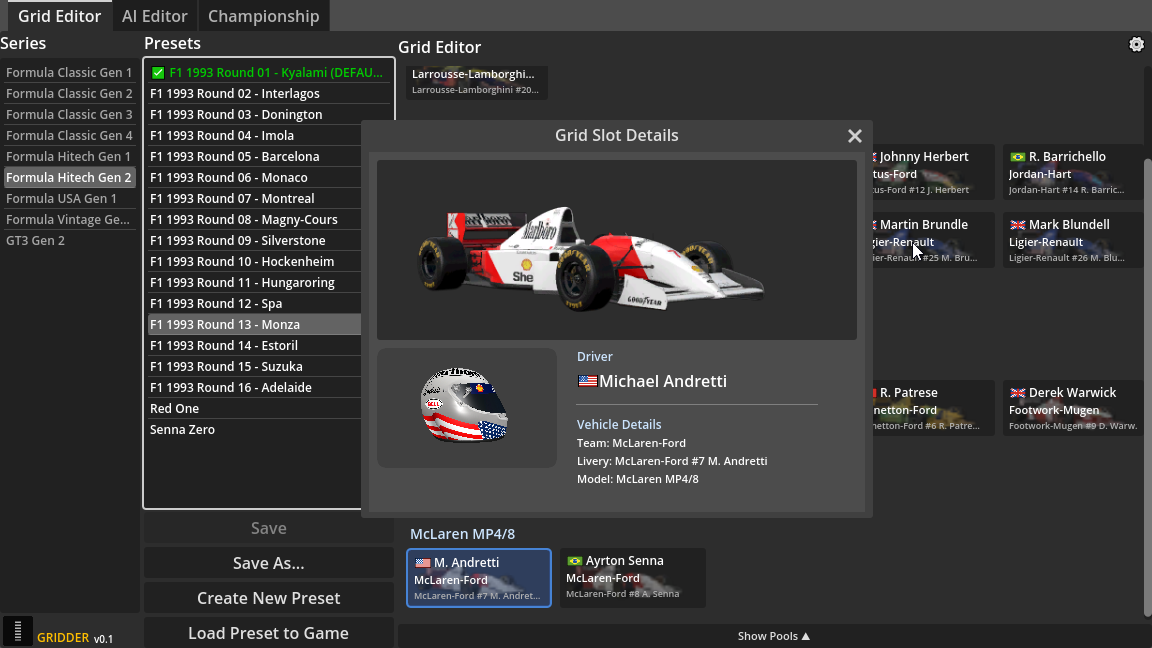Select the Martin Brundle Ligier-Renault card
The image size is (1152, 648).
tap(933, 240)
